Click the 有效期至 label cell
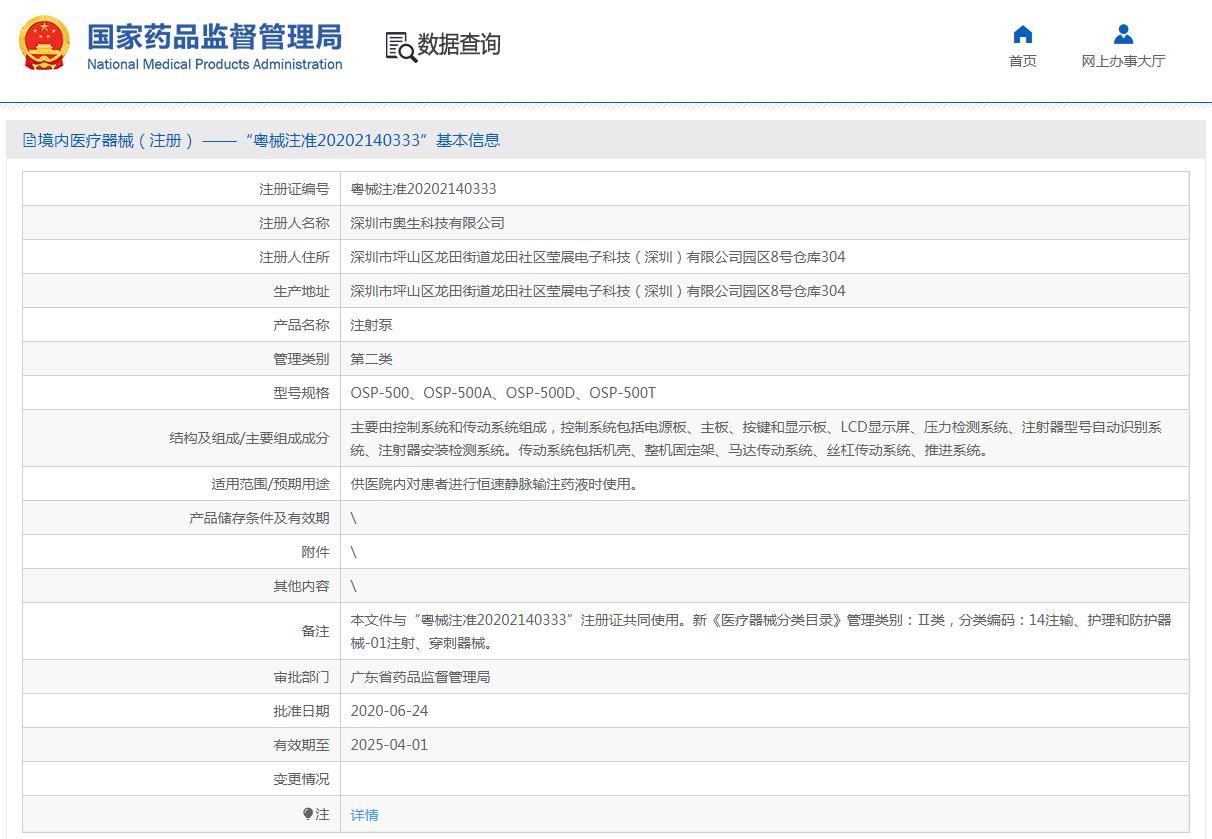Screen dimensions: 1212x839 [181, 745]
